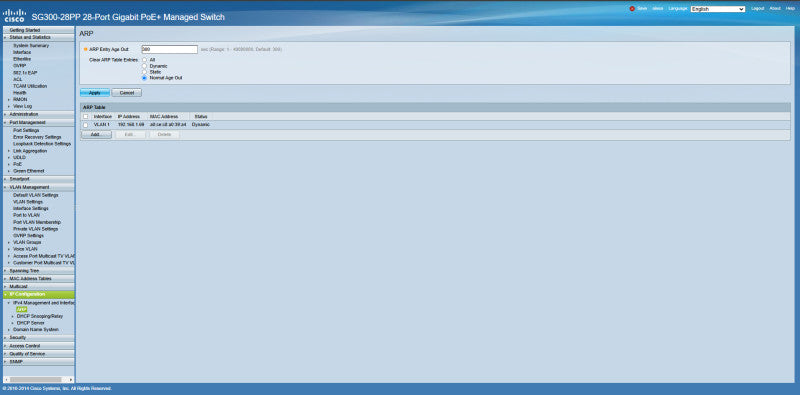Screen dimensions: 800x395
Task: Select Normal Age Out radio button
Action: point(144,78)
